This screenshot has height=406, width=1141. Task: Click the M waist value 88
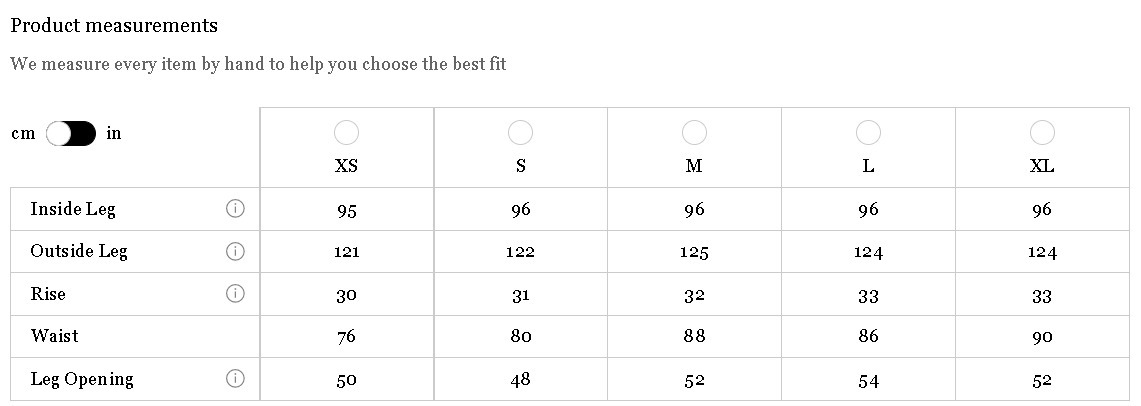pos(694,336)
